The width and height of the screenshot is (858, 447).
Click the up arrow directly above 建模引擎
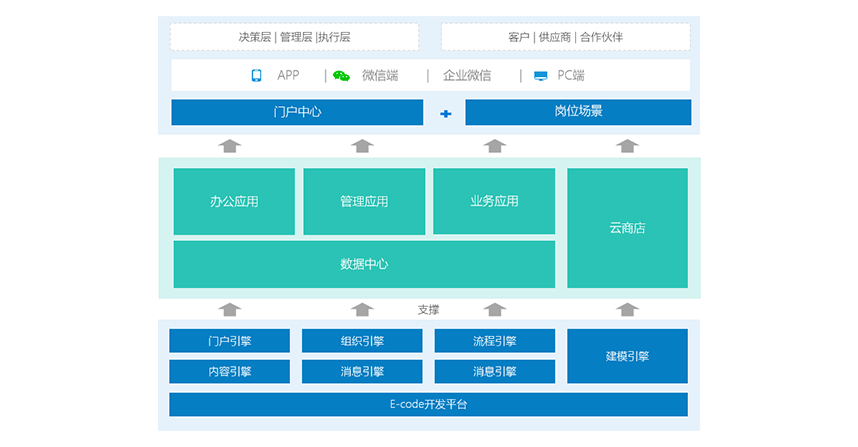click(x=627, y=310)
